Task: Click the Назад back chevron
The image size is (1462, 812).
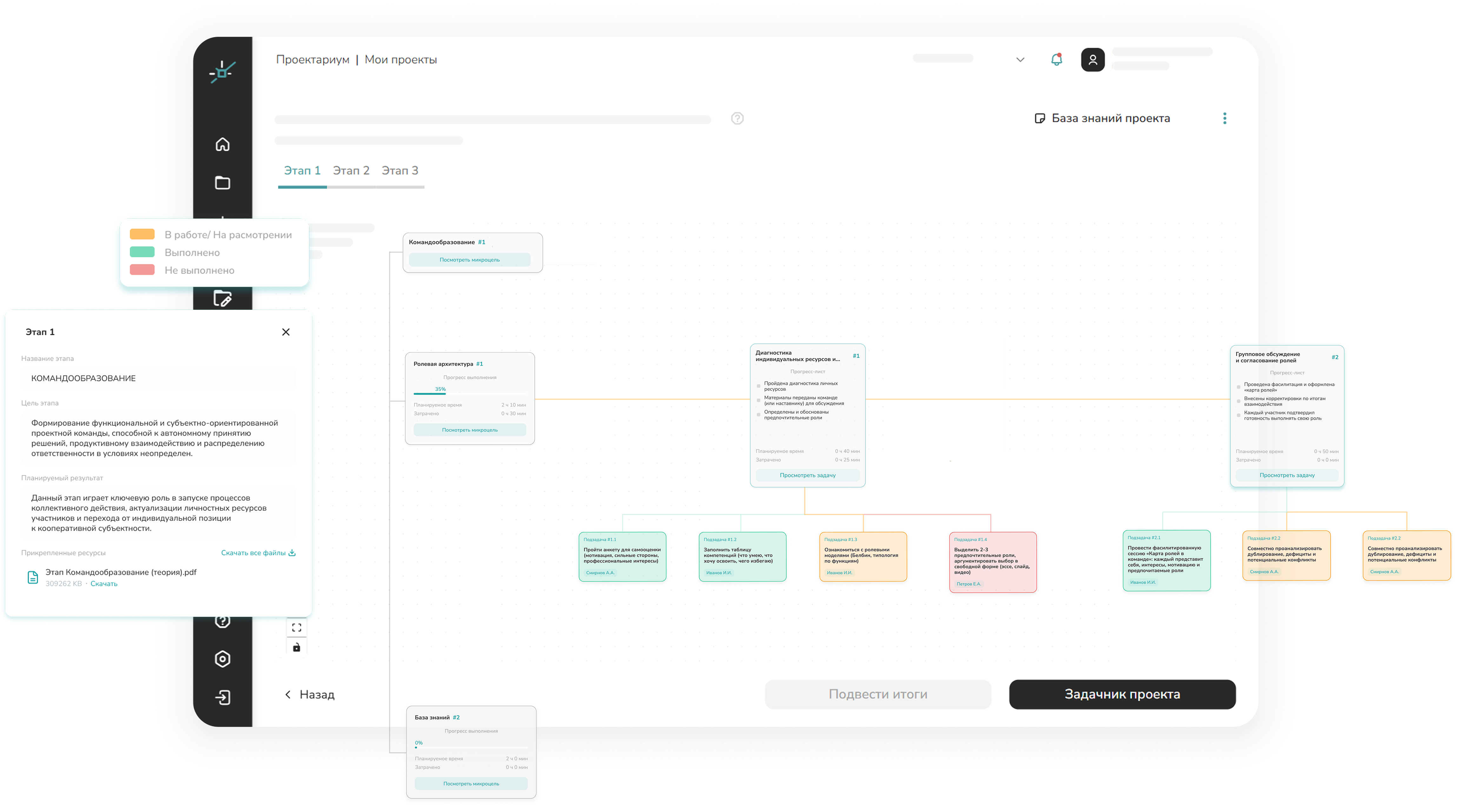Action: (x=288, y=695)
